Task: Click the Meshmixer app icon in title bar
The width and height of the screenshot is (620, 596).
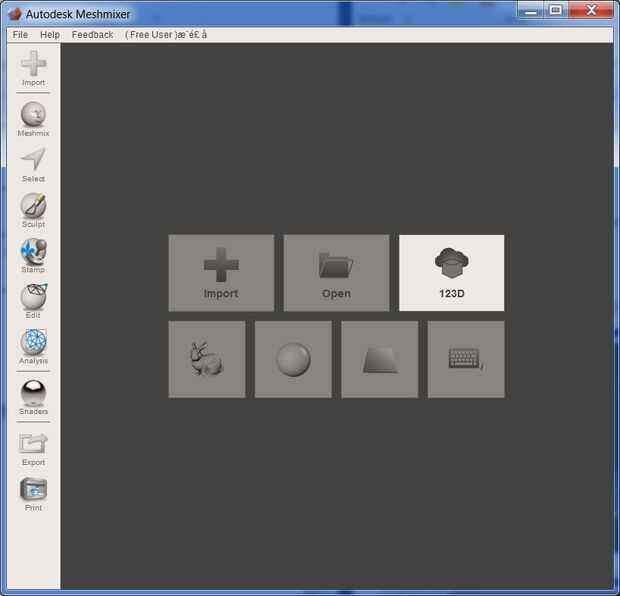Action: (15, 14)
